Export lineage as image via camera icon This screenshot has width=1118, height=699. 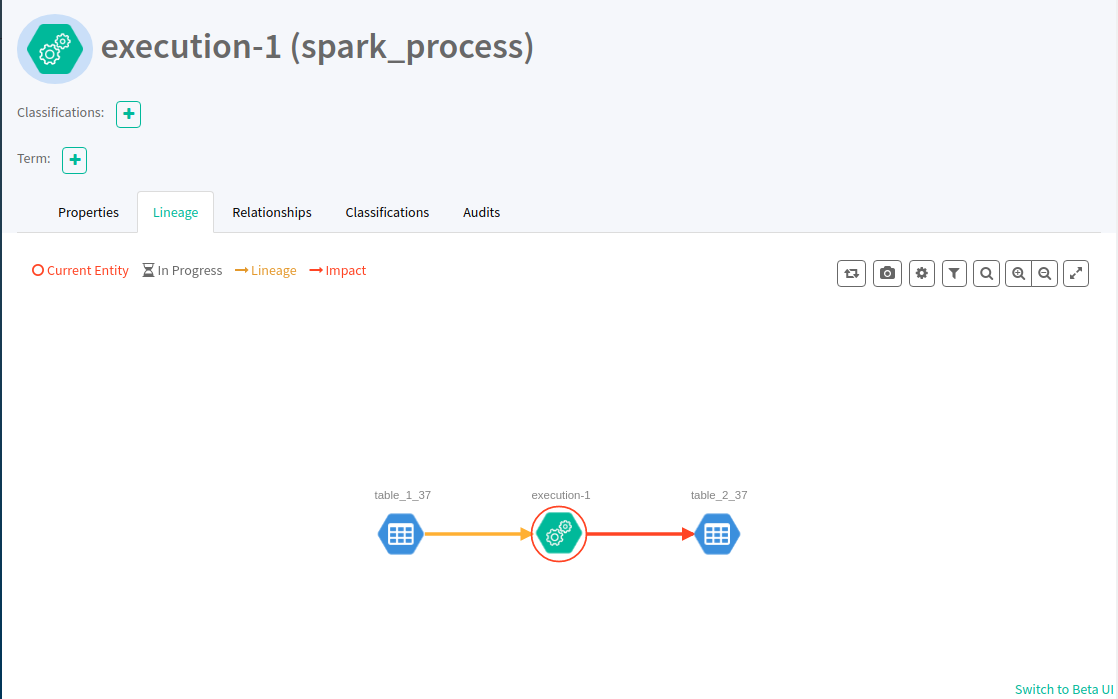click(887, 273)
